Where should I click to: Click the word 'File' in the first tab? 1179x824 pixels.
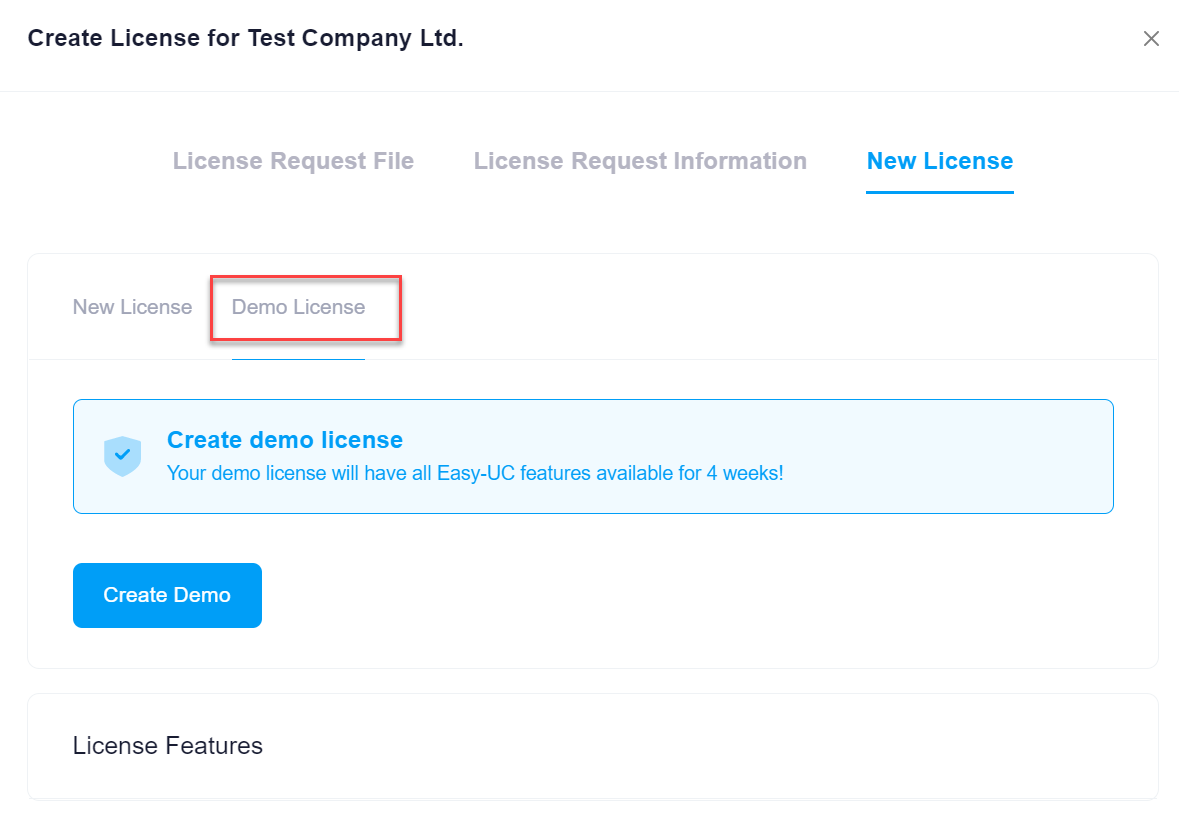coord(392,161)
